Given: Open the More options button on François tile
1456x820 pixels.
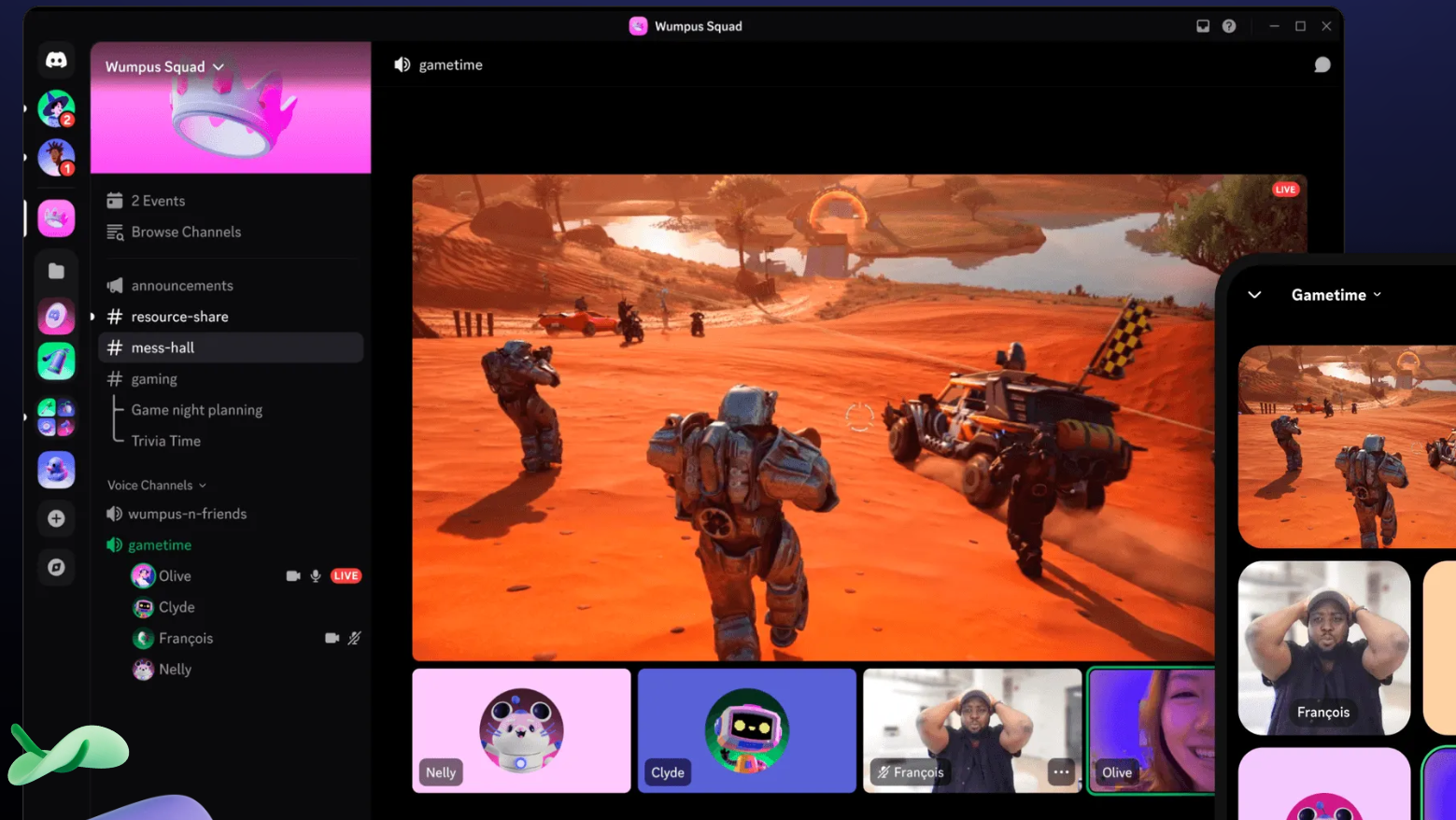Looking at the screenshot, I should click(1061, 772).
